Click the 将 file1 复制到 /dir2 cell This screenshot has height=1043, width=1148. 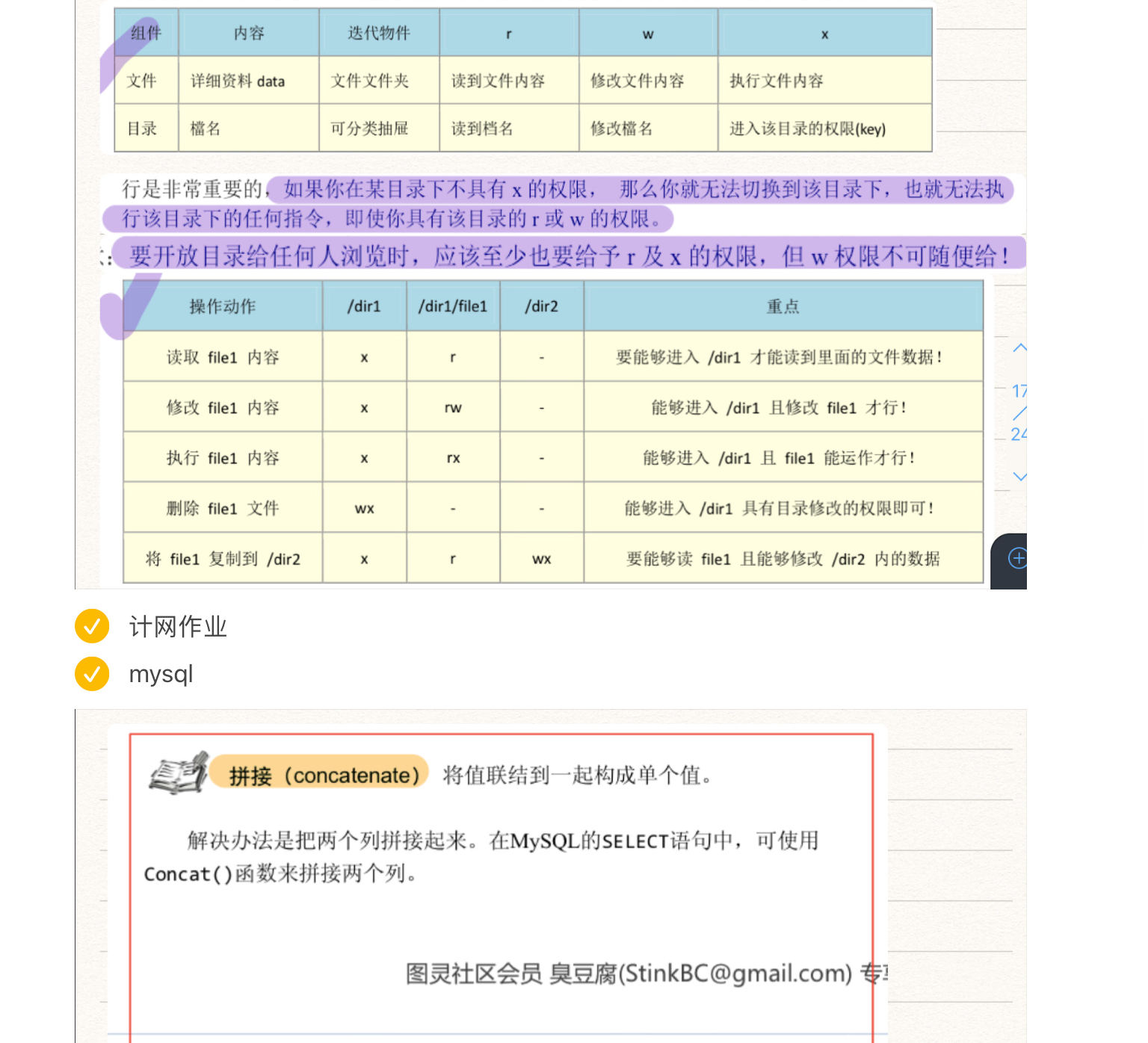pyautogui.click(x=223, y=559)
